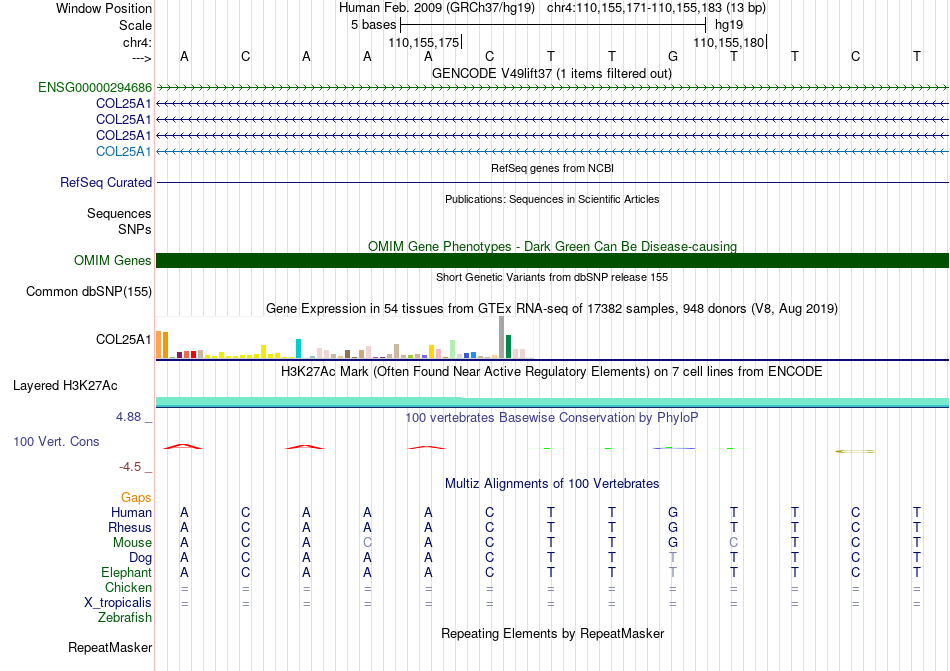Open the light-blue COL25A1 transcript label
950x671 pixels.
(x=124, y=151)
